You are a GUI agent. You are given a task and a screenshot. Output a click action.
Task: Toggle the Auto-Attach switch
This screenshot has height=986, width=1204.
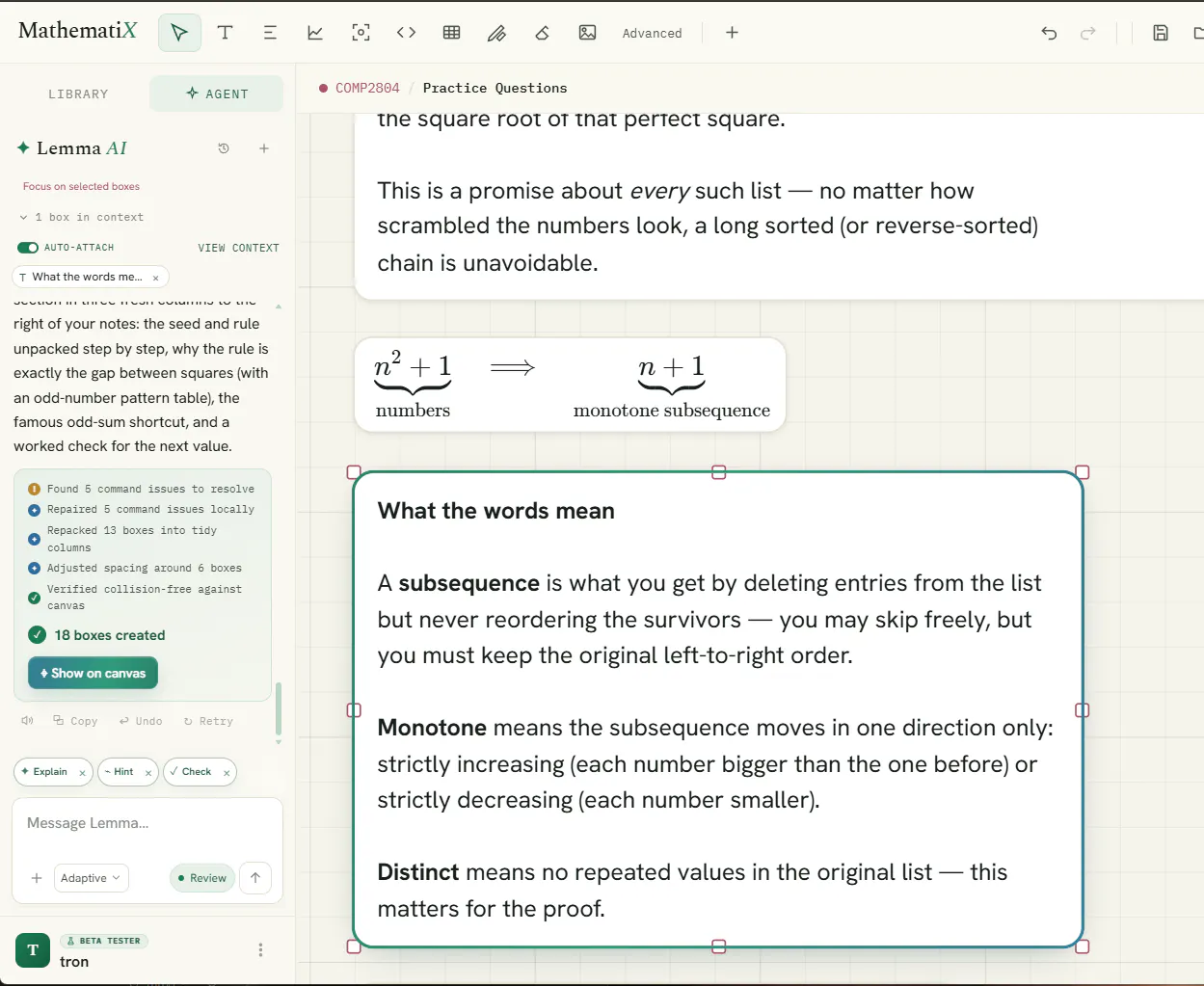click(28, 248)
